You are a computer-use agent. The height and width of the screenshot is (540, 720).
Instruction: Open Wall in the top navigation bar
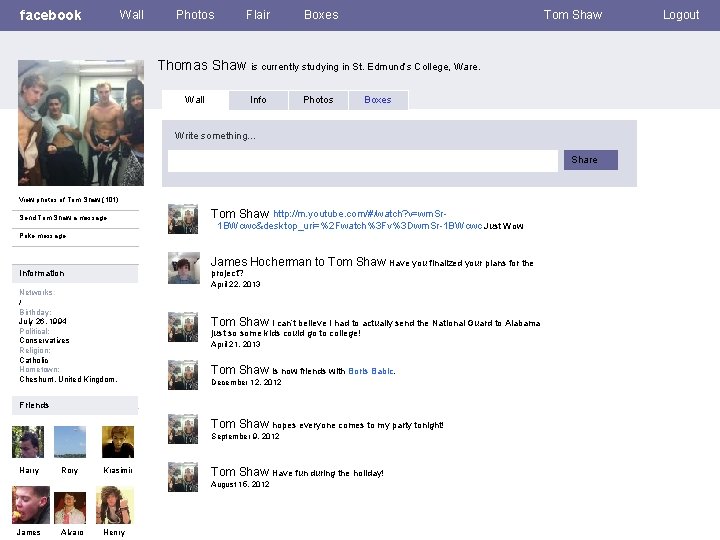tap(131, 15)
